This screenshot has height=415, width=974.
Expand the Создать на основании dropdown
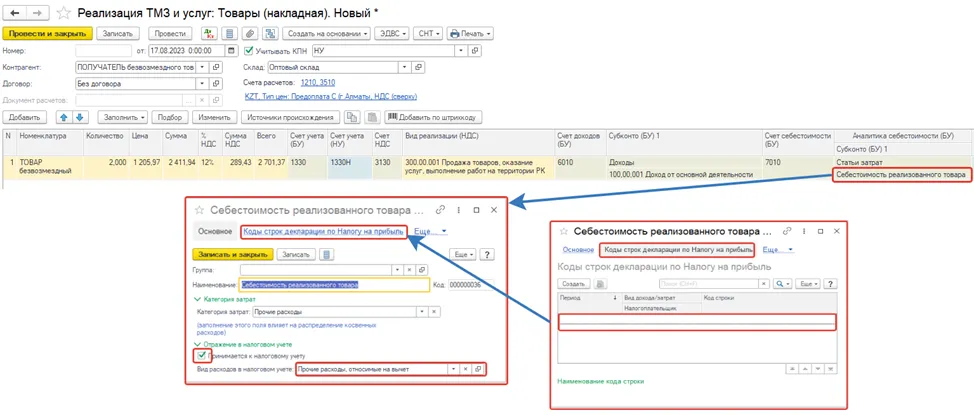tap(327, 34)
